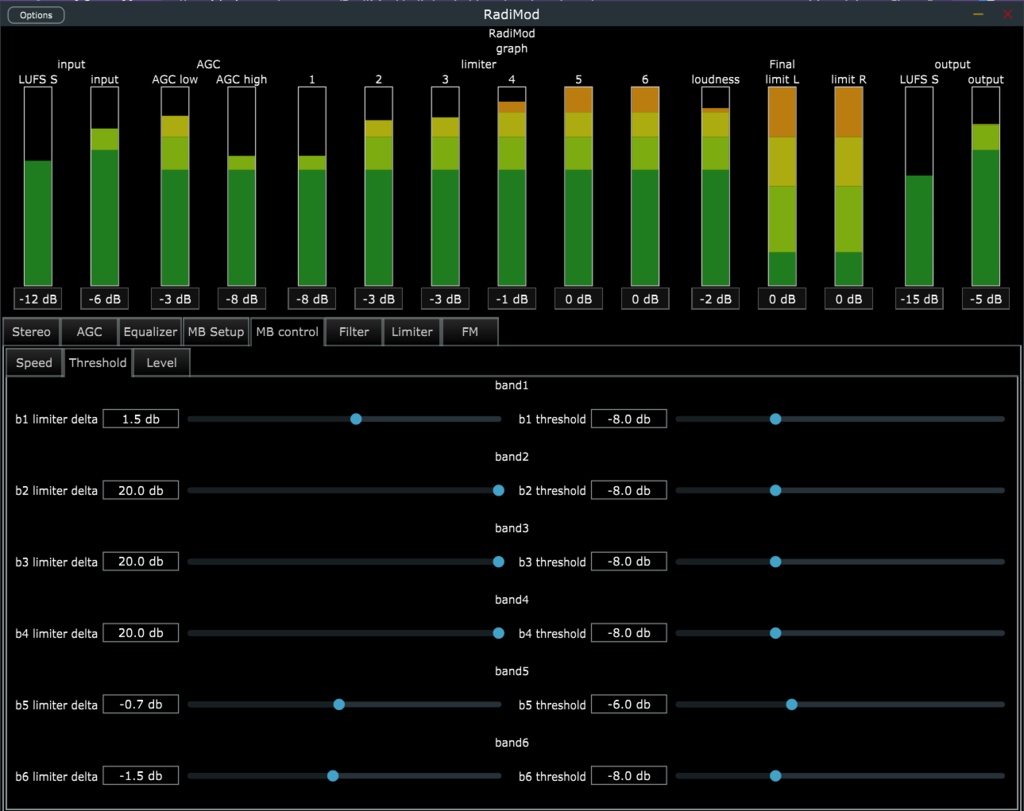
Task: Click the AGC low meter bar
Action: pos(175,186)
